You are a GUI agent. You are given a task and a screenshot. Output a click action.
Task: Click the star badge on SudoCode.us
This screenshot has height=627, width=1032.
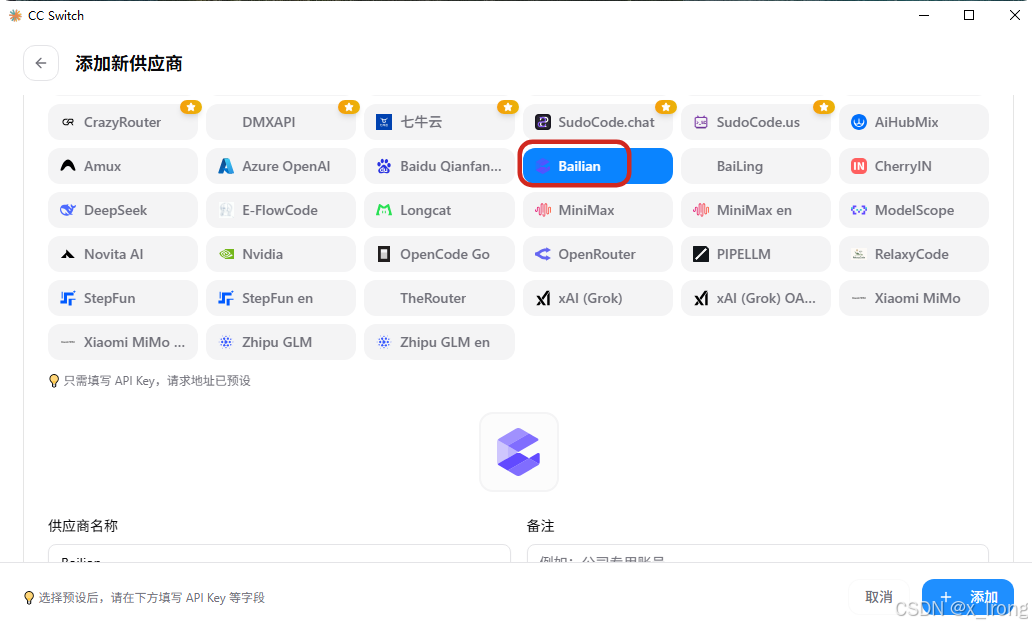(x=823, y=107)
